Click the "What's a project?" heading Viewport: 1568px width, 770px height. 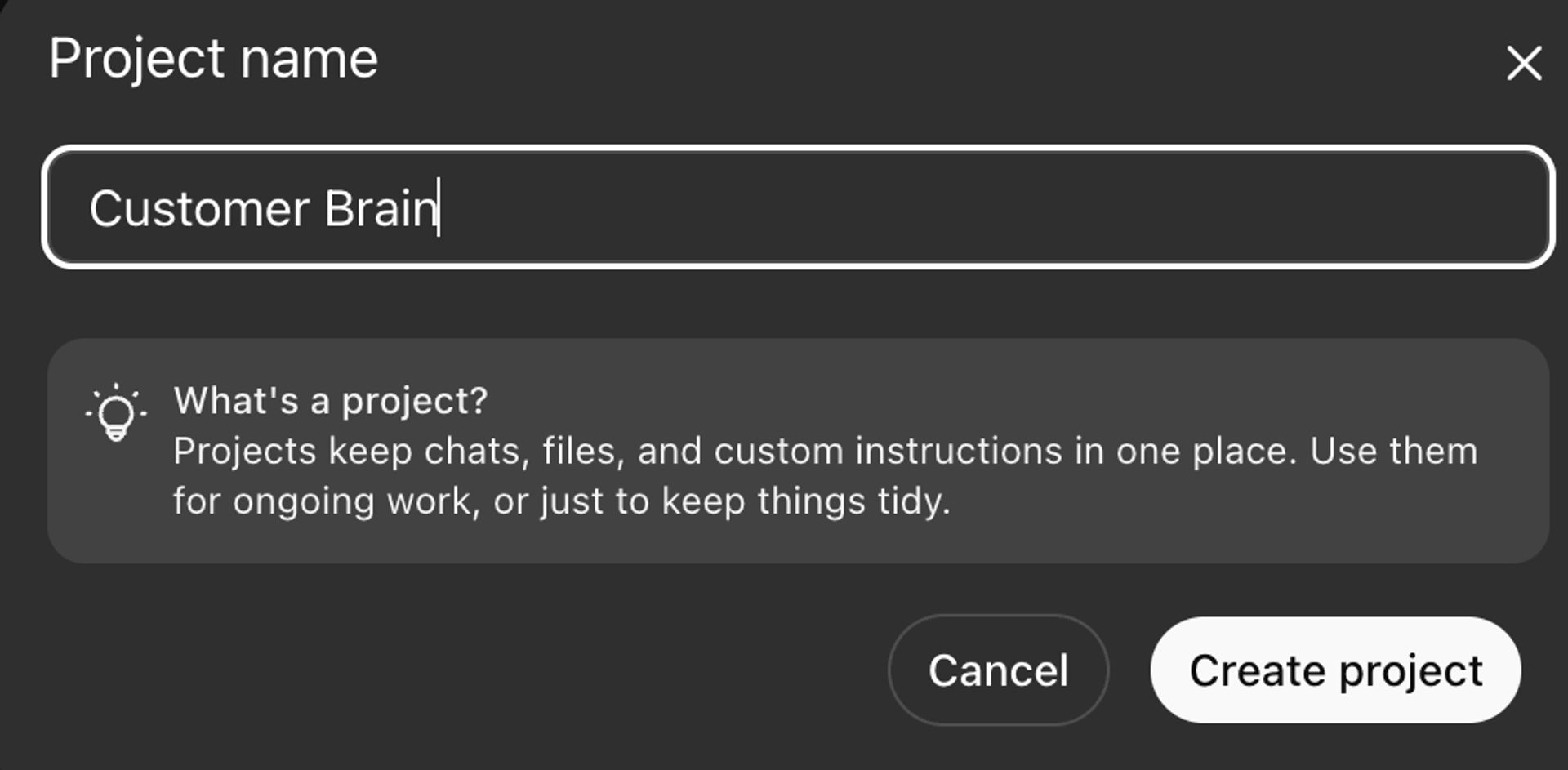pyautogui.click(x=331, y=401)
